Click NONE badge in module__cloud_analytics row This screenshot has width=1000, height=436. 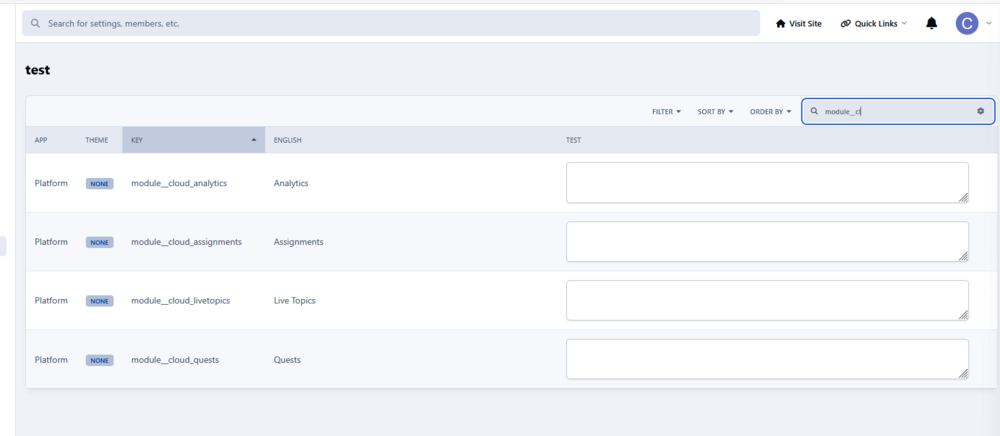(x=99, y=184)
